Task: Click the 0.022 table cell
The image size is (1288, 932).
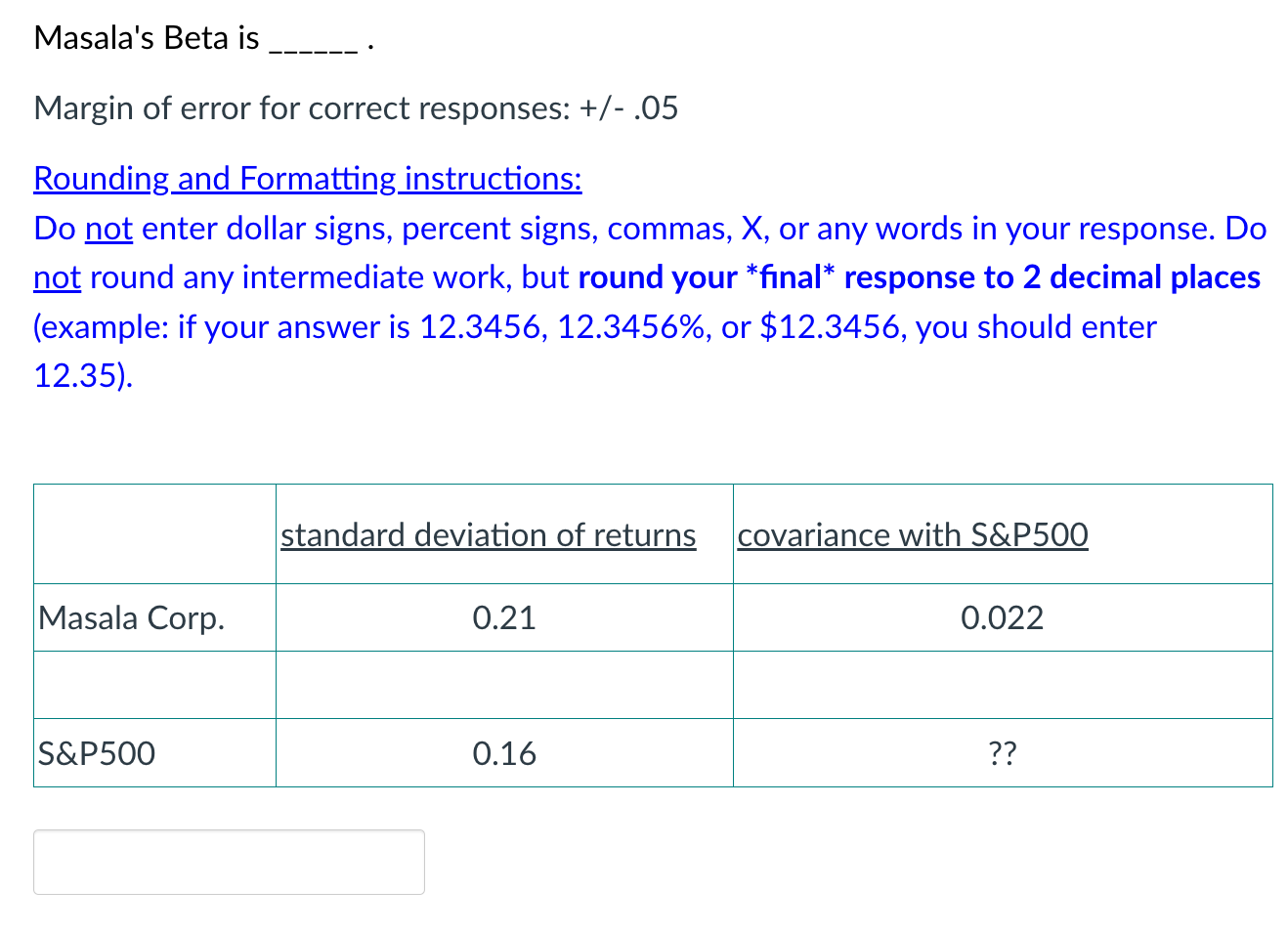Action: click(1003, 617)
